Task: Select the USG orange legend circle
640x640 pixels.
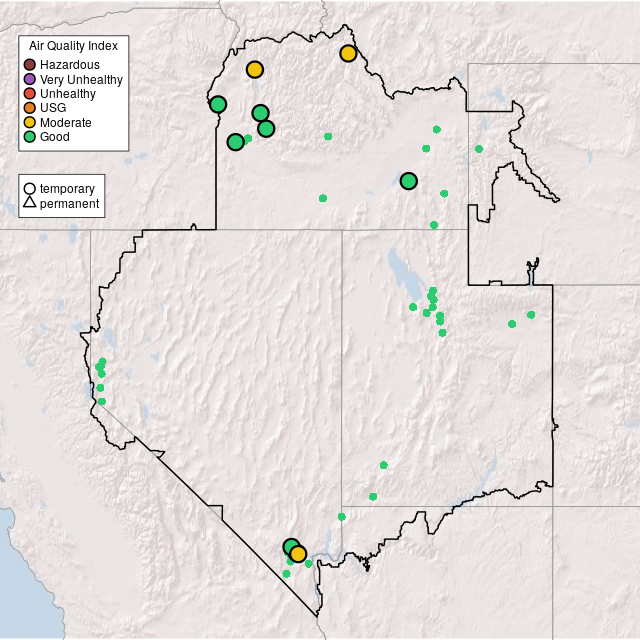Action: pos(30,108)
